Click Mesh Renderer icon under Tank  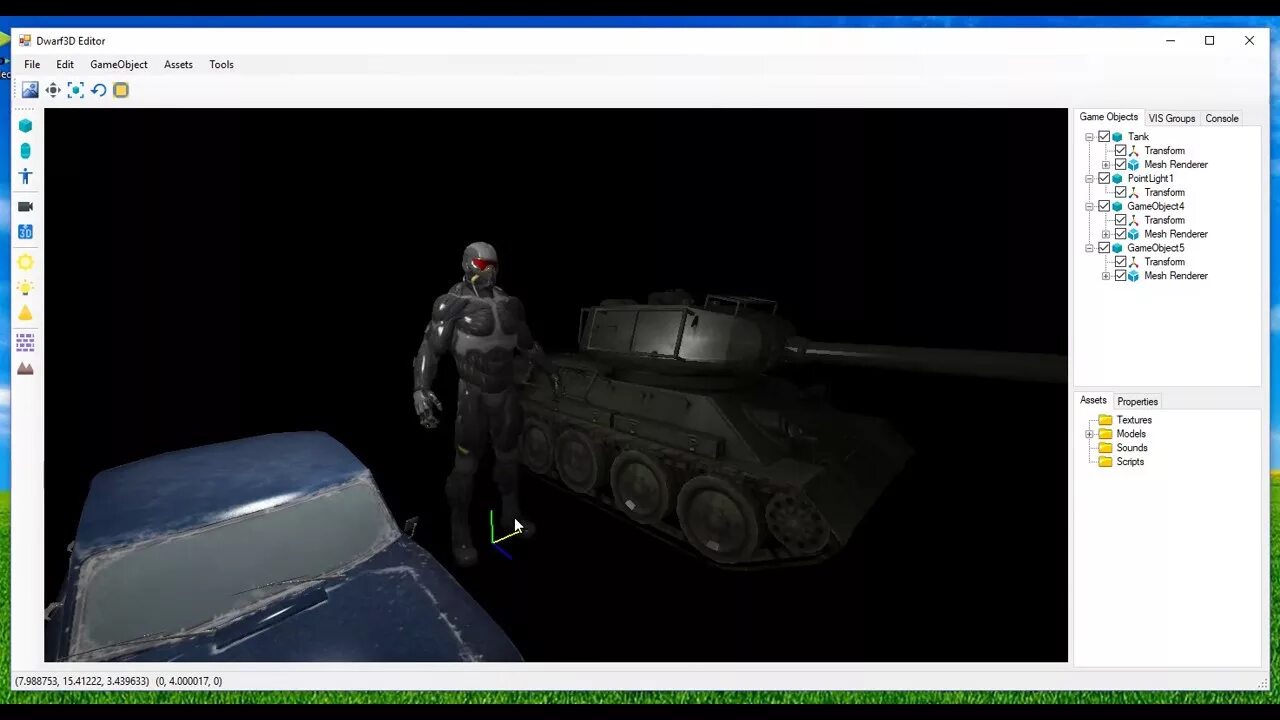click(x=1134, y=165)
